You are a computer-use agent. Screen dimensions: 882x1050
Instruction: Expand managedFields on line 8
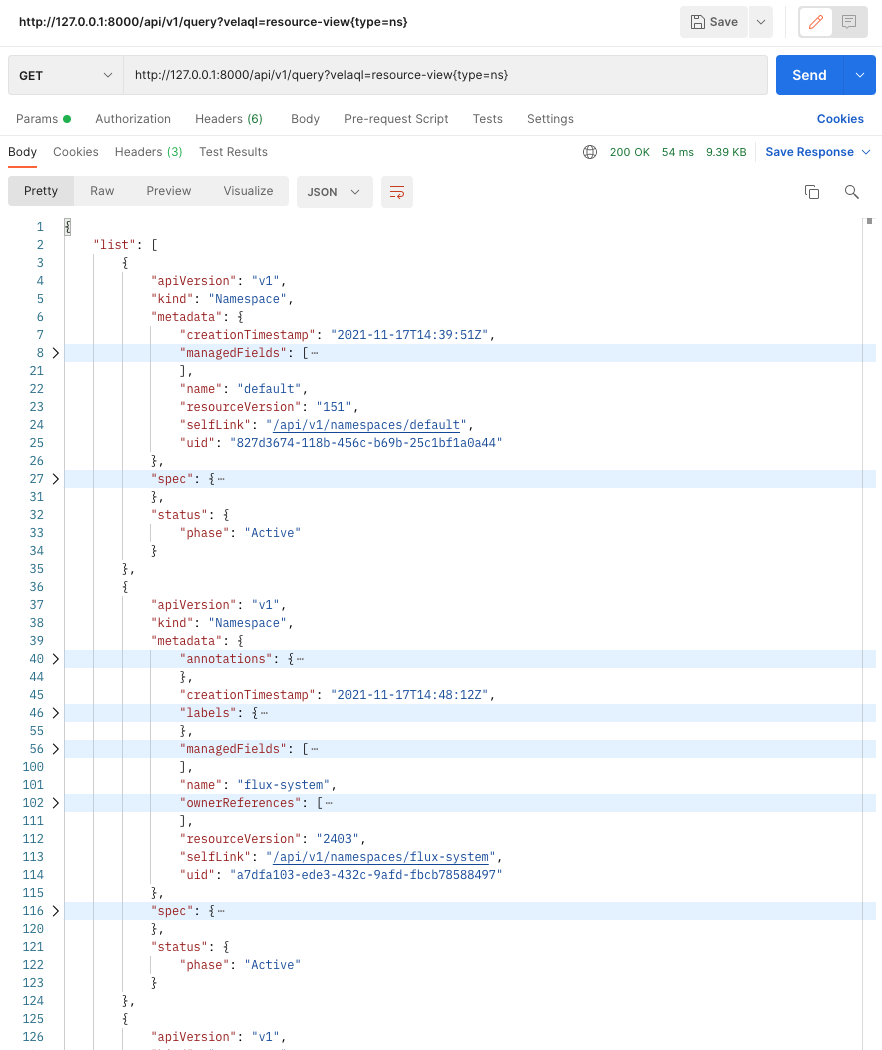[56, 353]
